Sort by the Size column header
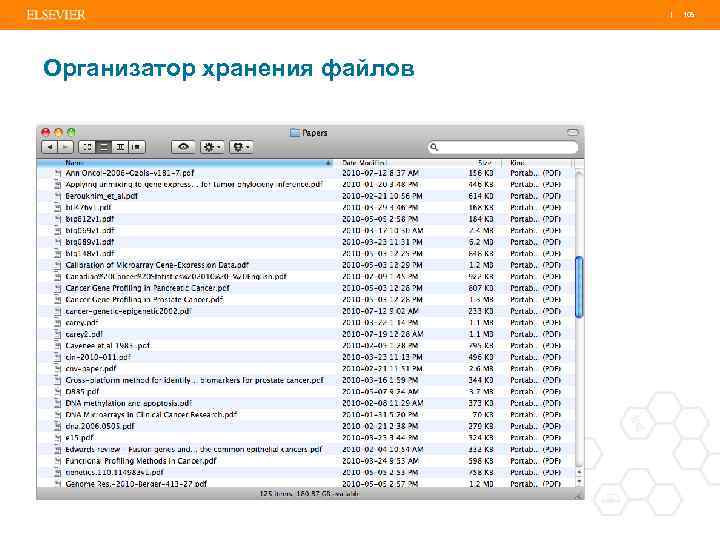The height and width of the screenshot is (540, 720). click(485, 163)
